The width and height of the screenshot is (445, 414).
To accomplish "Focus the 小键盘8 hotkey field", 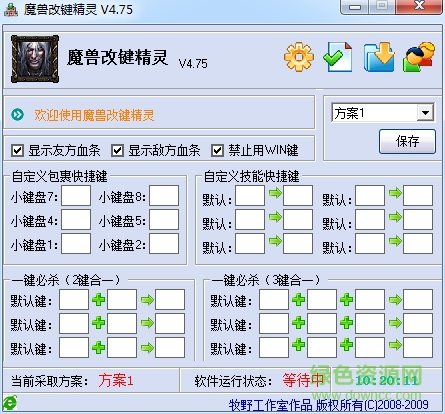I will coord(164,196).
